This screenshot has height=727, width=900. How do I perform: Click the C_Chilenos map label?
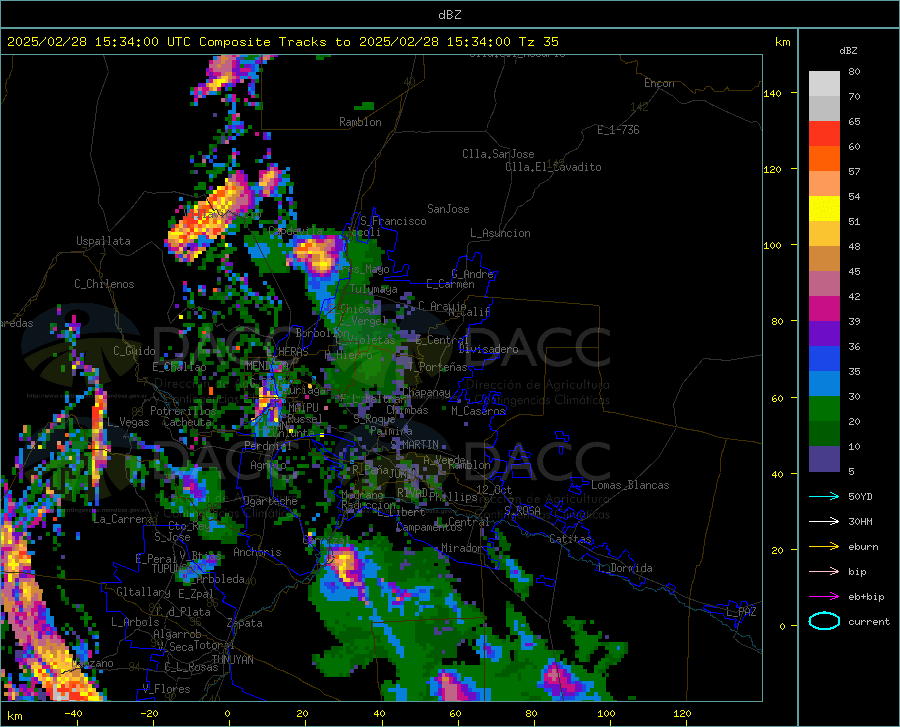pos(104,284)
